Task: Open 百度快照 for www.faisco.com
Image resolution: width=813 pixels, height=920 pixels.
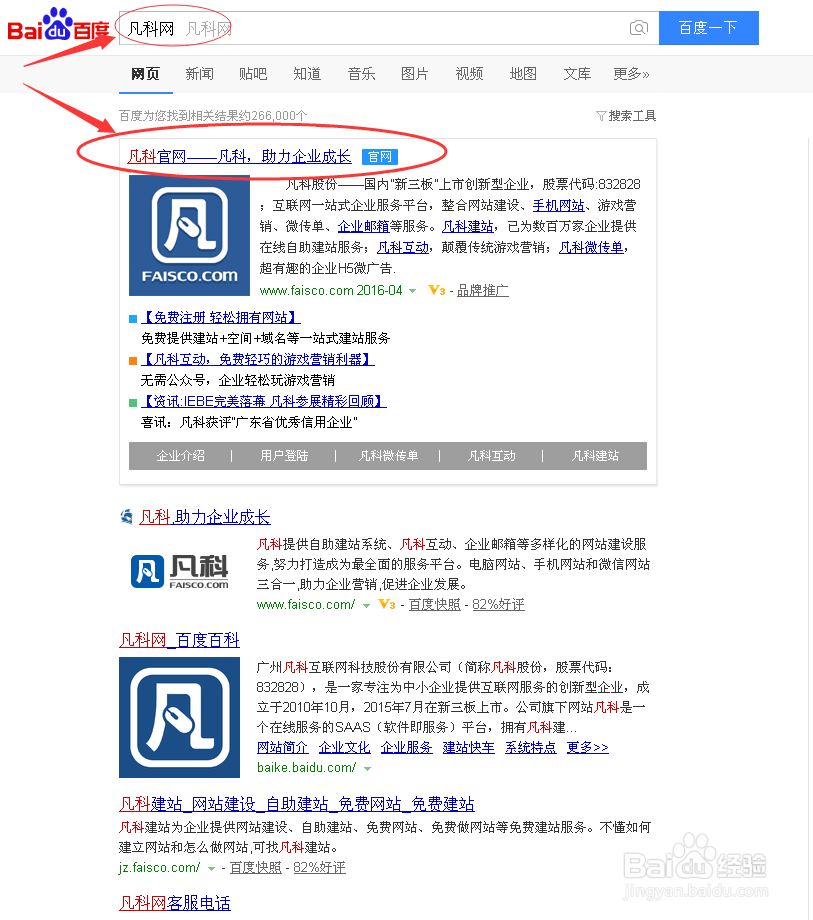Action: pos(435,604)
